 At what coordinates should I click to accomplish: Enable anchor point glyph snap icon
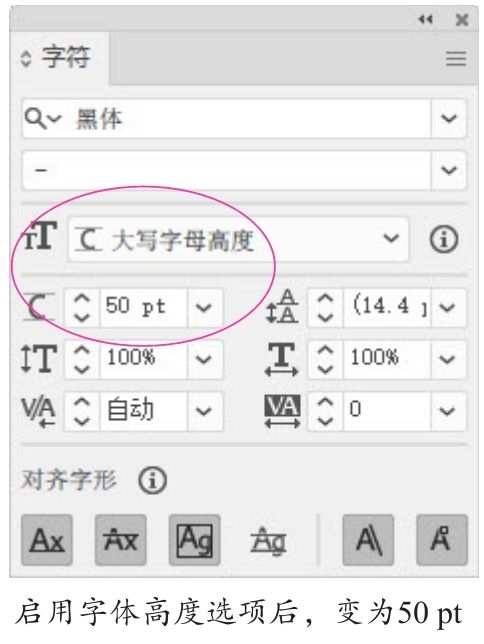pos(442,540)
